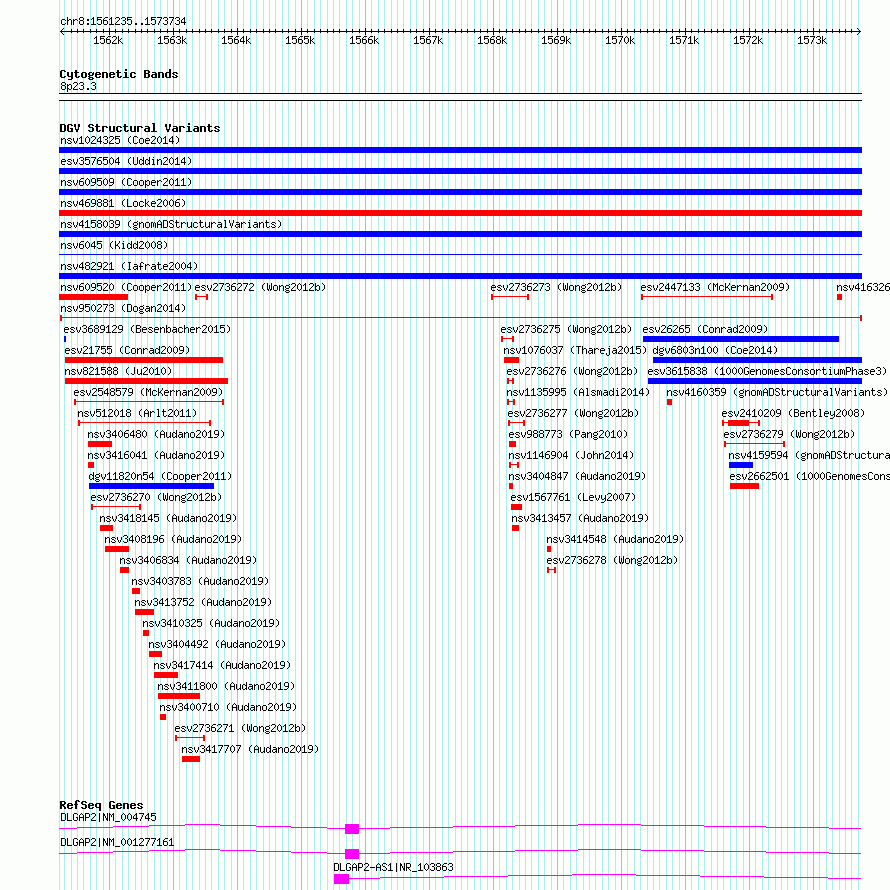Click esv2736277 (Wong2012b) label
The height and width of the screenshot is (890, 890).
[573, 413]
